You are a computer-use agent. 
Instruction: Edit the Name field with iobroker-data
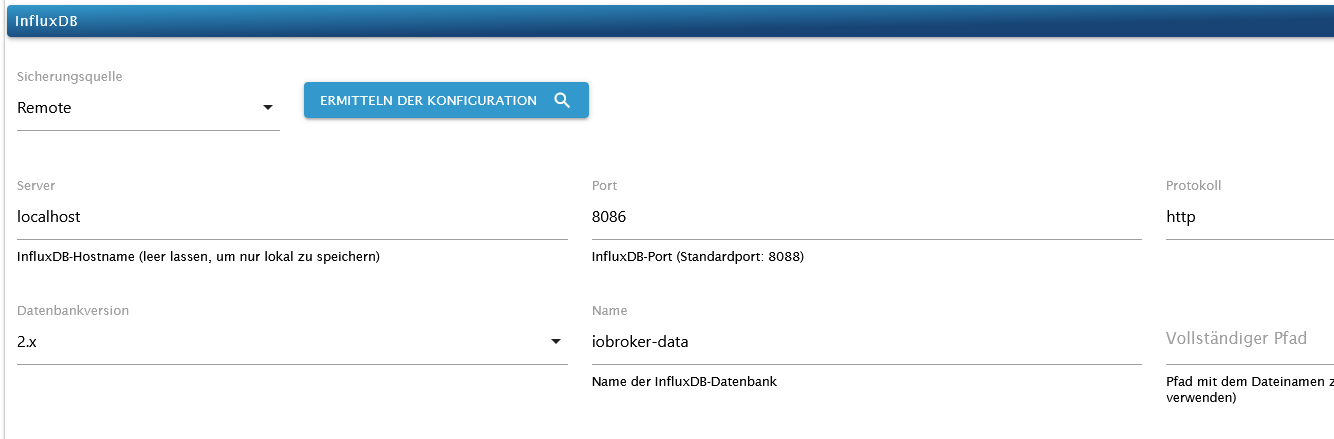[x=866, y=342]
